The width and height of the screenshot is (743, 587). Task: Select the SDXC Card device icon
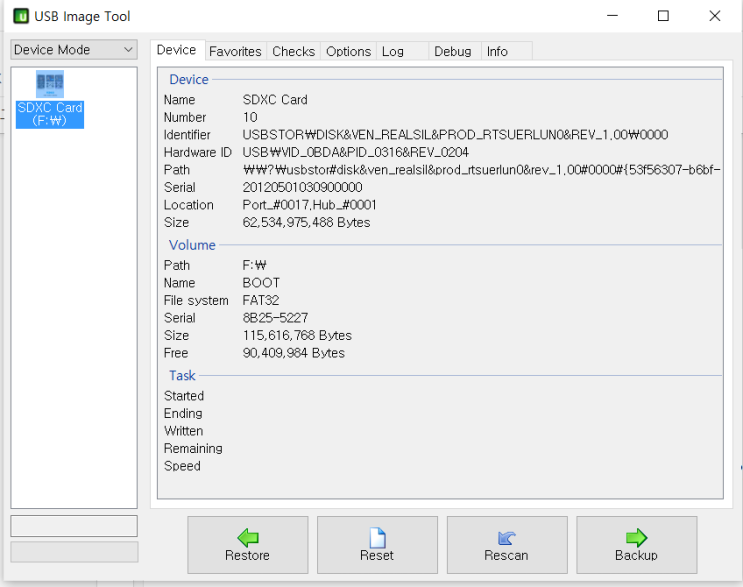click(x=50, y=84)
